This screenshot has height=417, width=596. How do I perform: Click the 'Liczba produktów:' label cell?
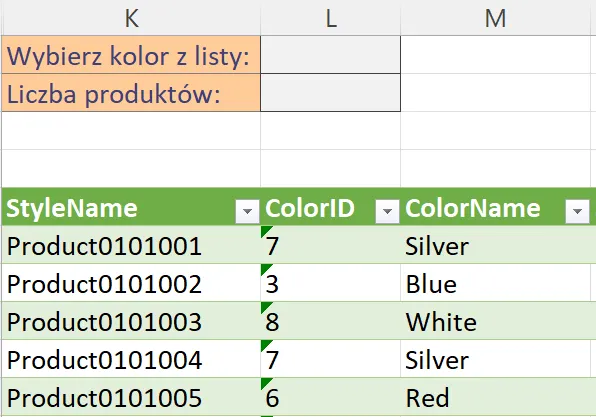(x=131, y=93)
